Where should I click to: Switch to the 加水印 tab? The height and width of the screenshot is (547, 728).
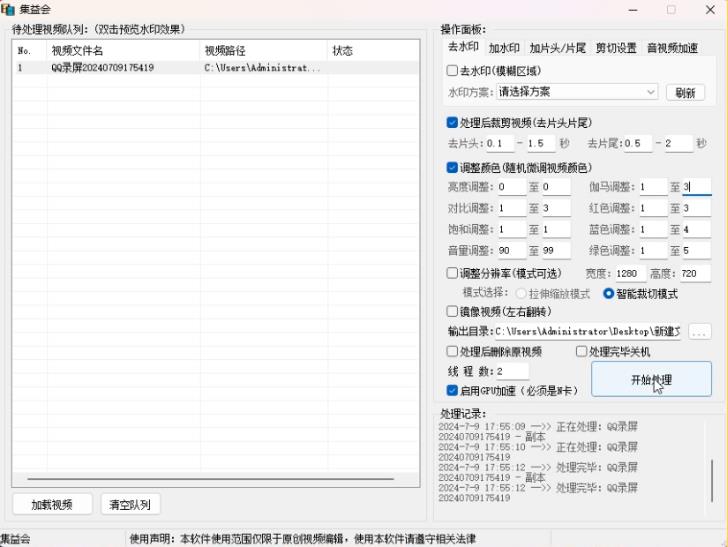503,47
